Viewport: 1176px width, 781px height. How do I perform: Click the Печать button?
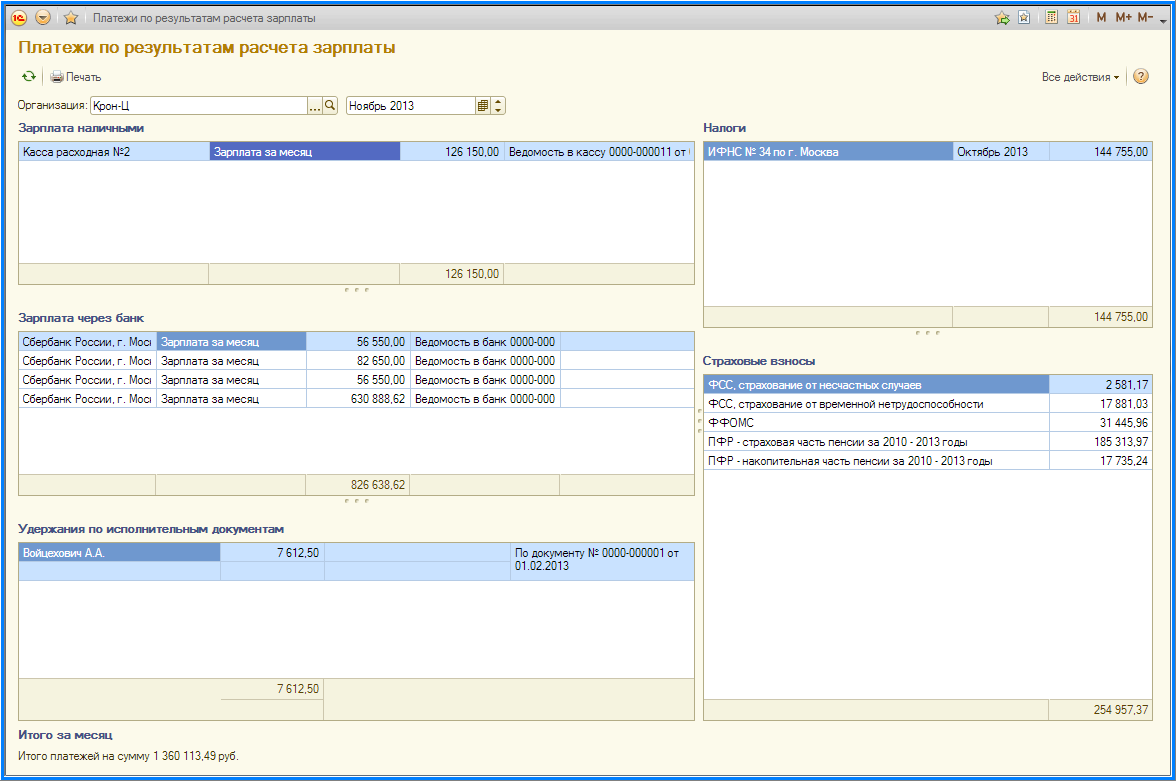coord(76,77)
